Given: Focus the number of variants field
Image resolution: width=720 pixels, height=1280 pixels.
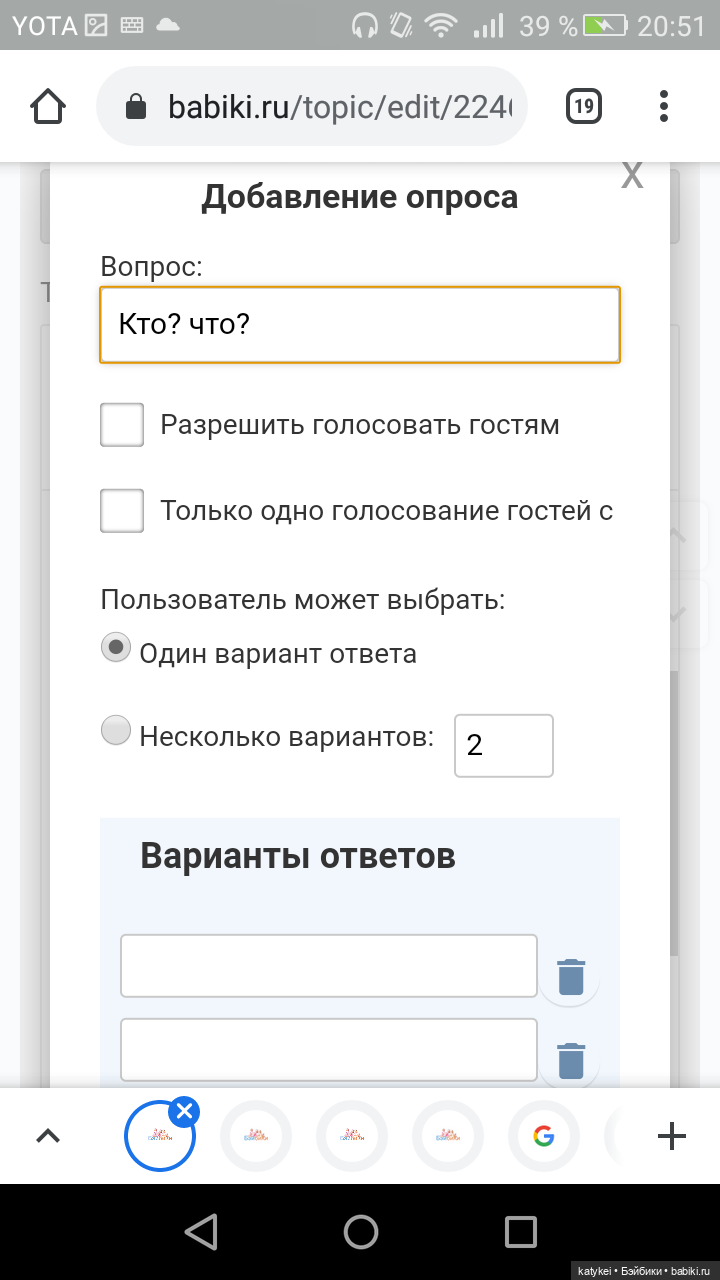Looking at the screenshot, I should (503, 745).
